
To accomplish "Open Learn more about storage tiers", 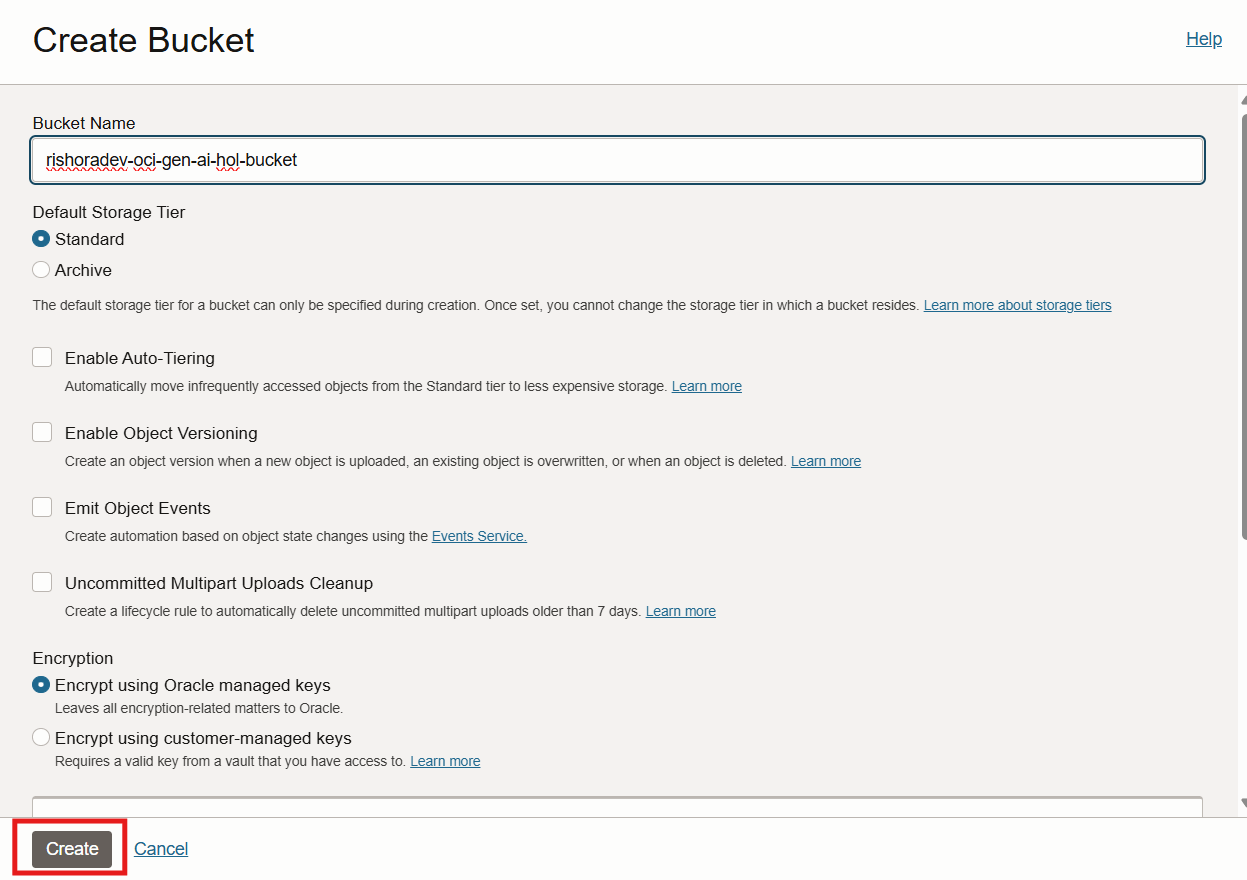I will (1017, 305).
